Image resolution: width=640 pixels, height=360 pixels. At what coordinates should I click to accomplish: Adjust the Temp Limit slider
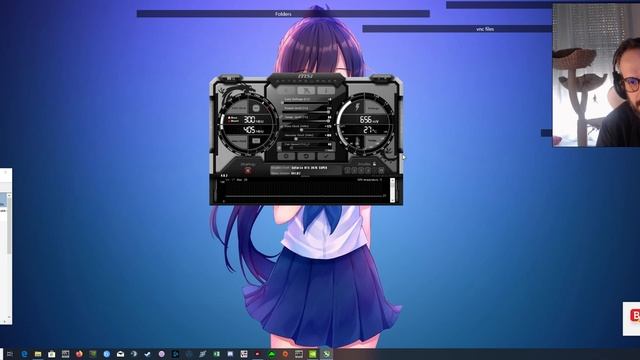coord(306,121)
